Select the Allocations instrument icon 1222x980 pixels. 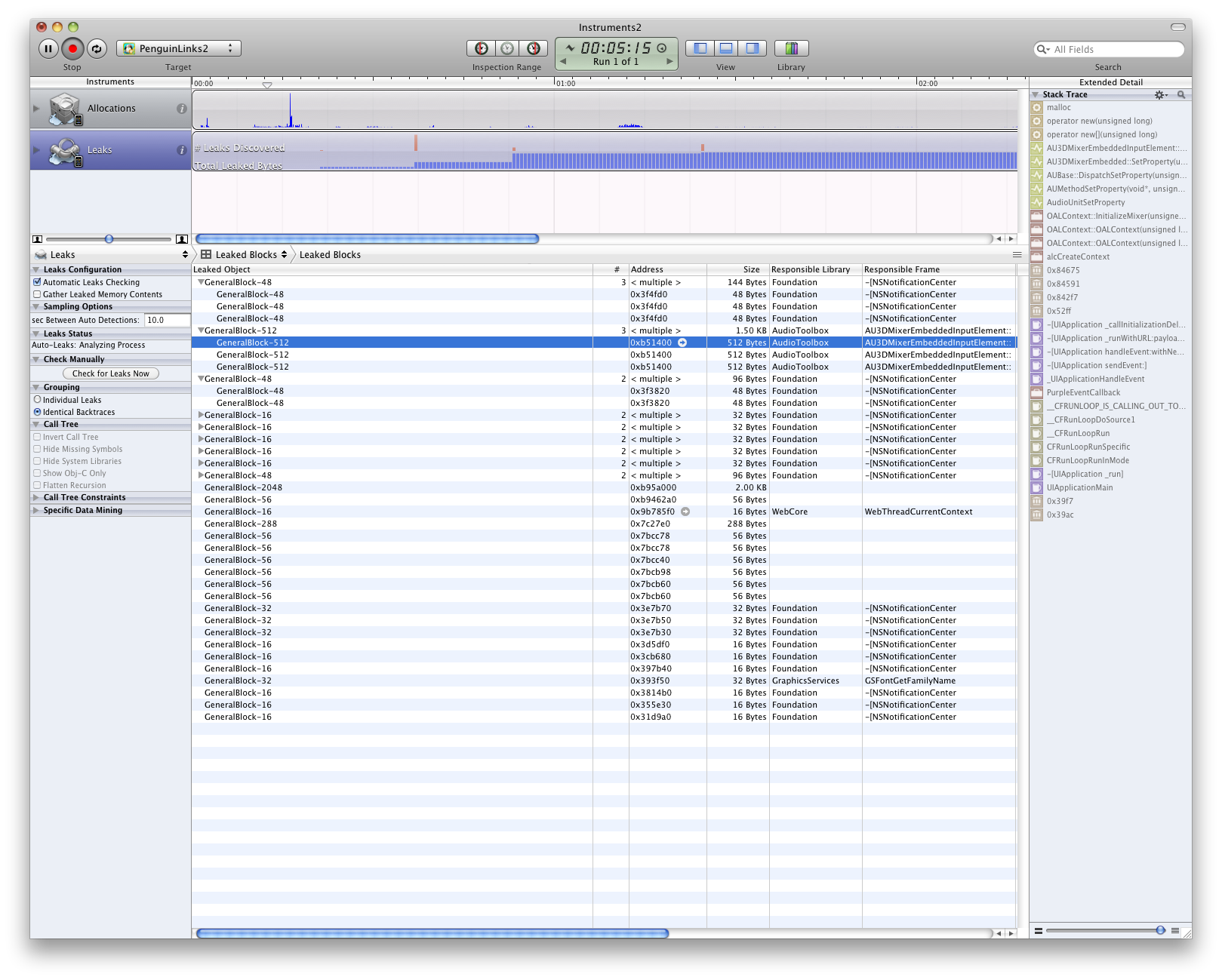[x=66, y=109]
